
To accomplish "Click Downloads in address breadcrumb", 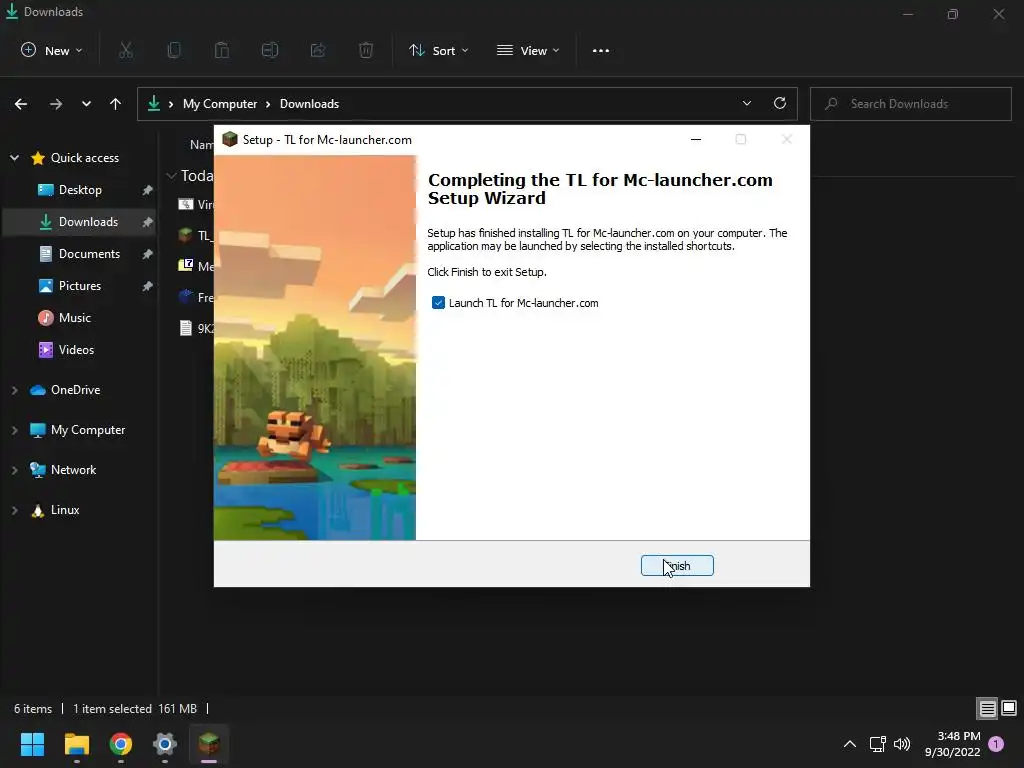I will 309,104.
